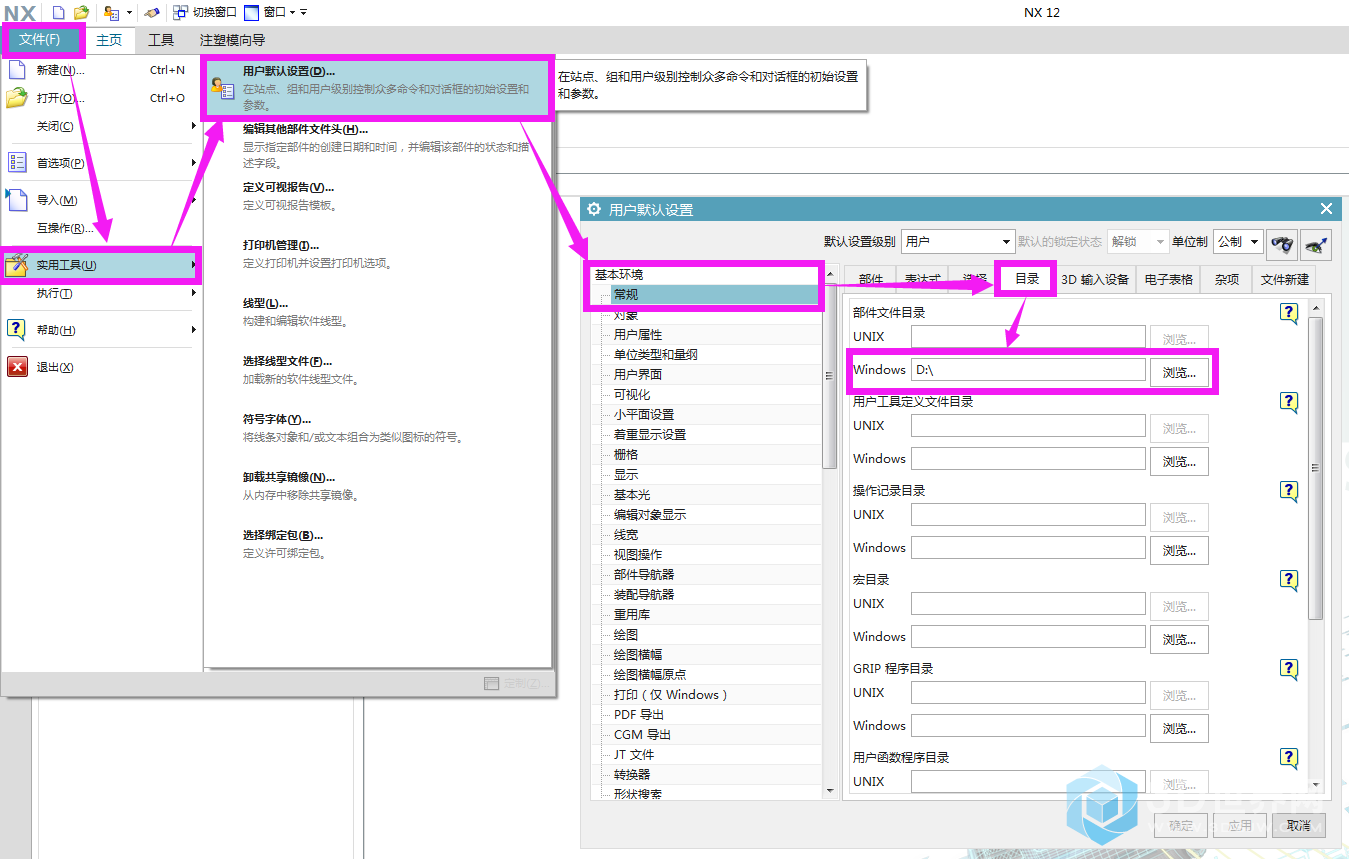This screenshot has height=859, width=1349.
Task: Choose 卸载共享镜像(N) from the submenu
Action: pos(378,486)
